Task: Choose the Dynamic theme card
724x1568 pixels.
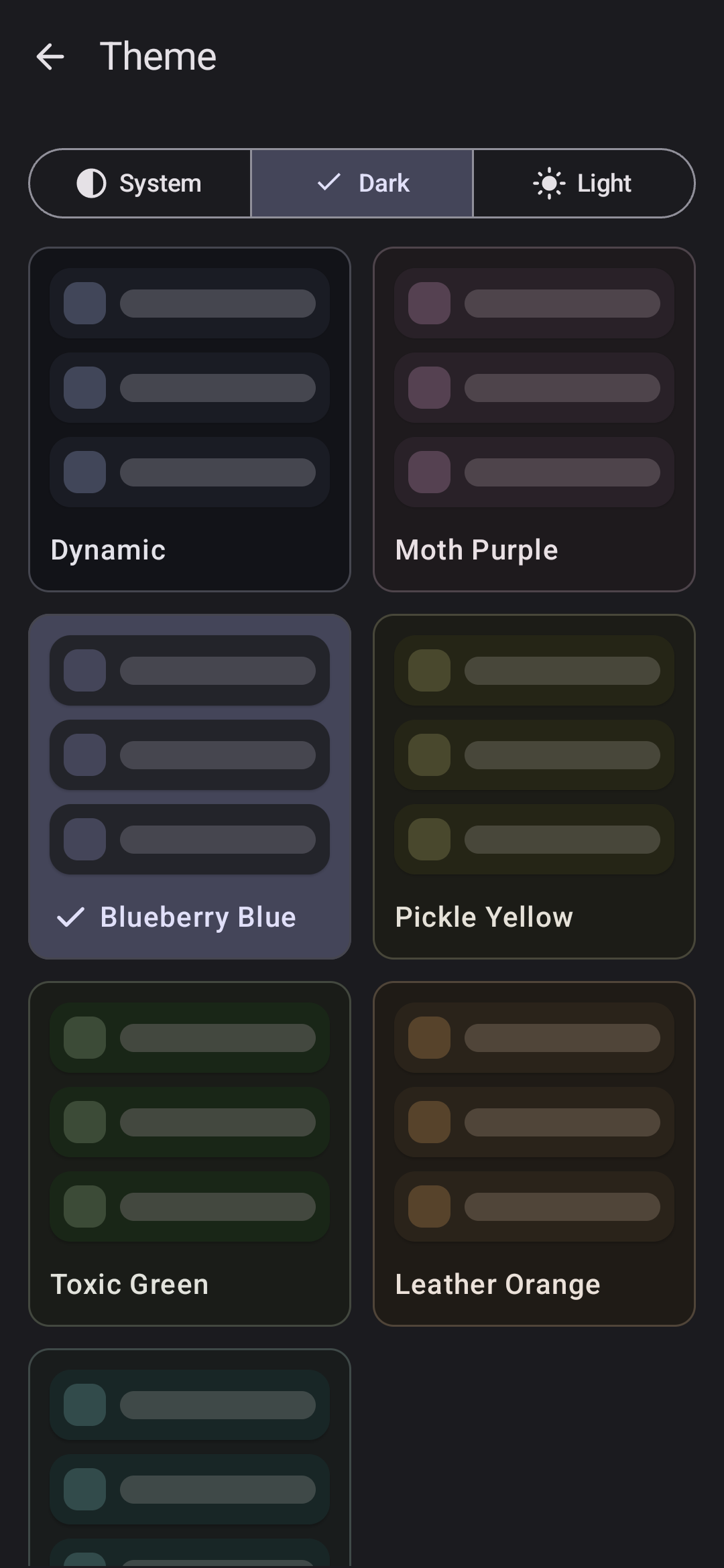Action: point(190,419)
